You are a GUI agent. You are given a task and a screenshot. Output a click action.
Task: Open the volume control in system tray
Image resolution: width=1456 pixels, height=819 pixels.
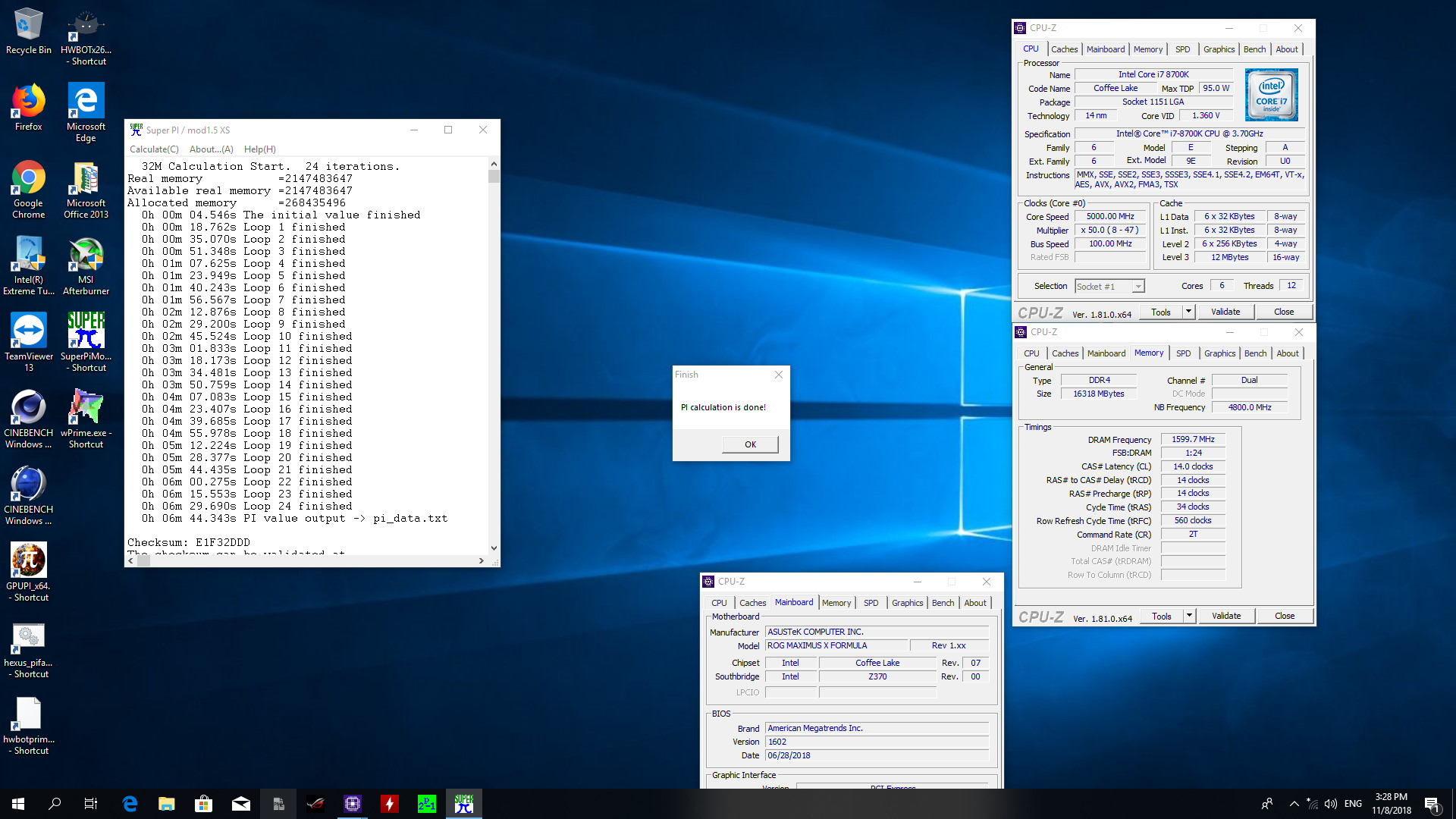coord(1330,804)
